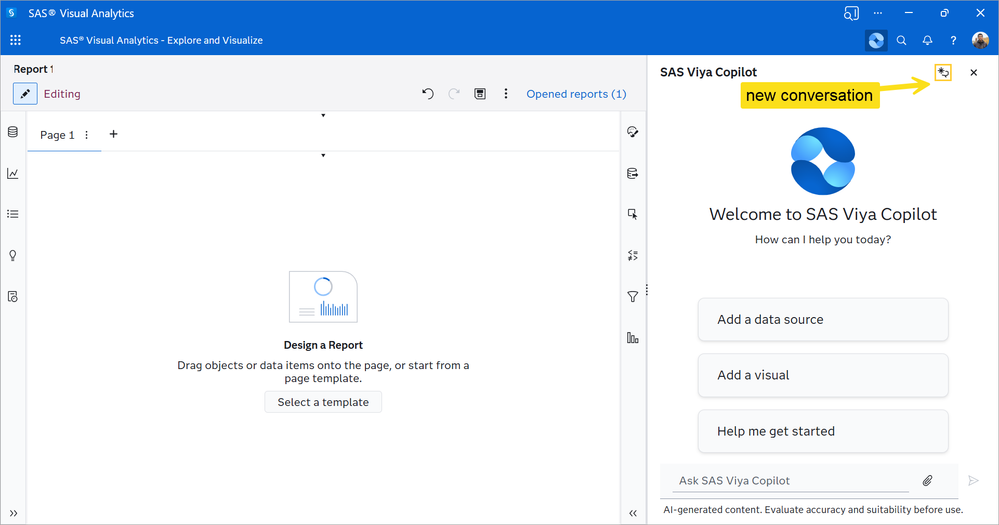Image resolution: width=999 pixels, height=525 pixels.
Task: Attach a file with paperclip icon
Action: click(x=928, y=480)
